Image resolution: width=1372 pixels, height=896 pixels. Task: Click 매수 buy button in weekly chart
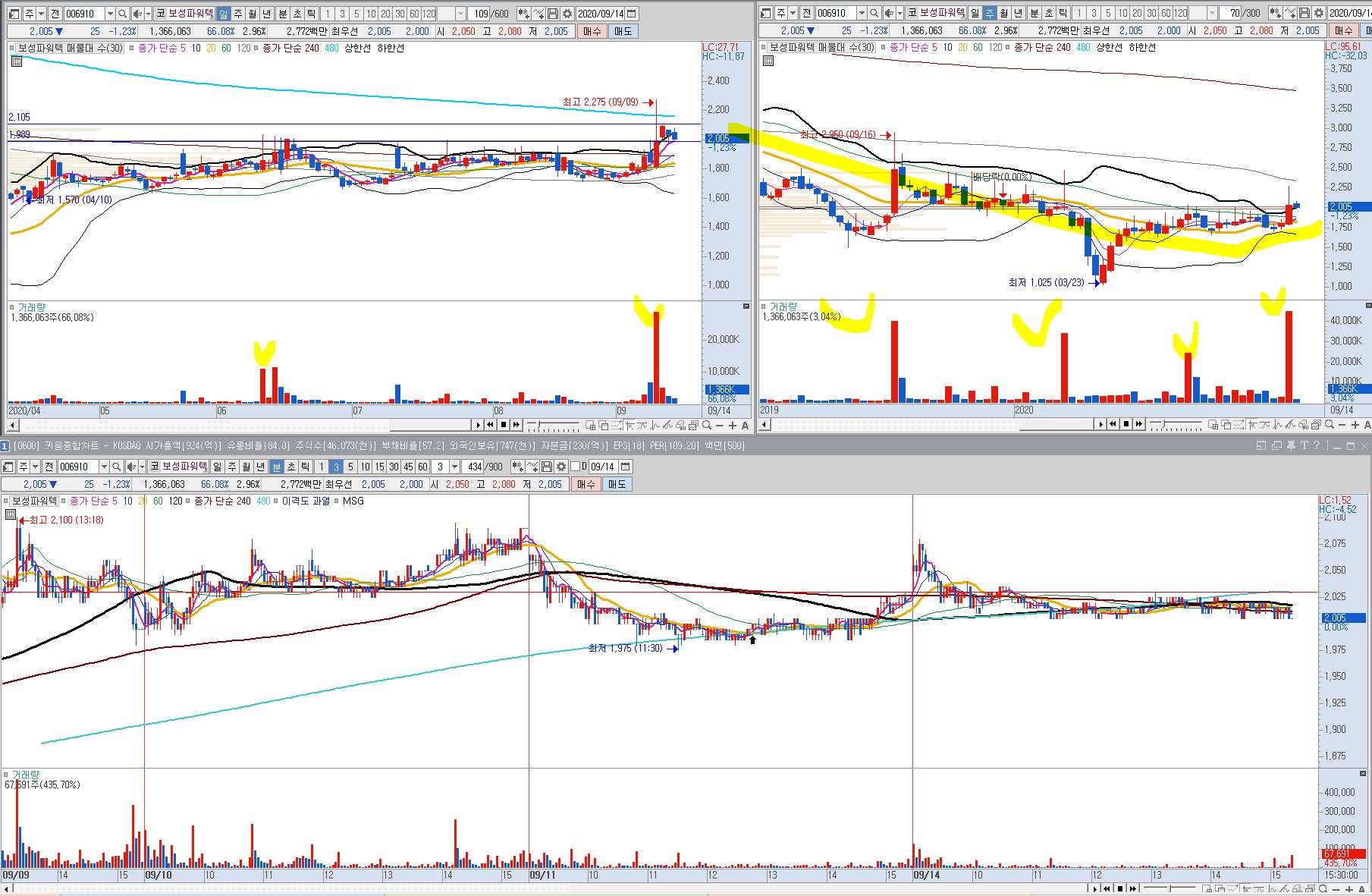click(1343, 30)
